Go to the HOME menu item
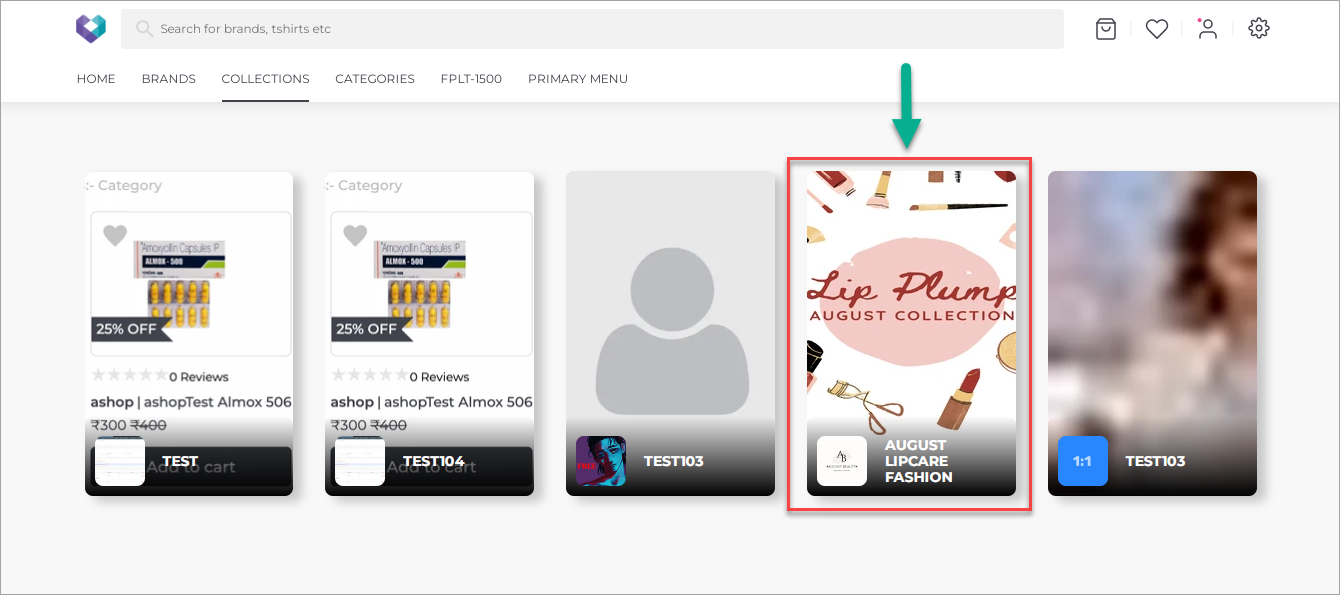The height and width of the screenshot is (595, 1340). pyautogui.click(x=96, y=79)
